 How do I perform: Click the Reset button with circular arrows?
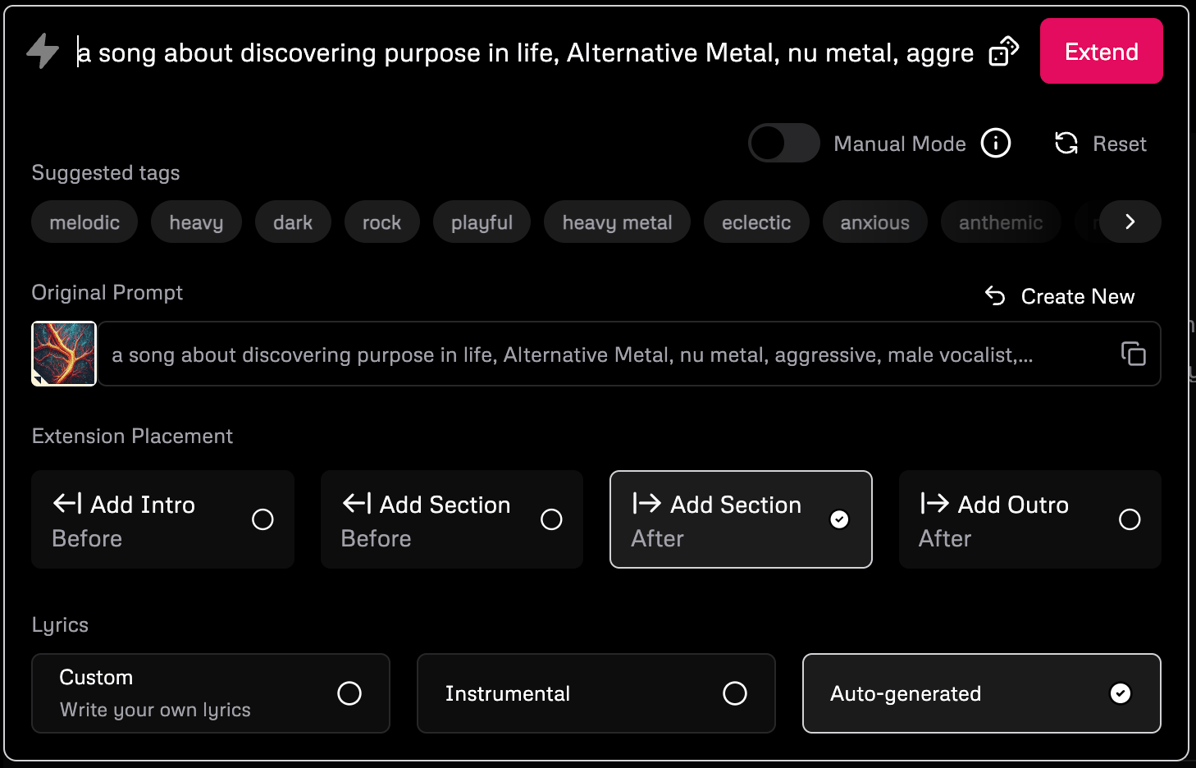(1100, 144)
